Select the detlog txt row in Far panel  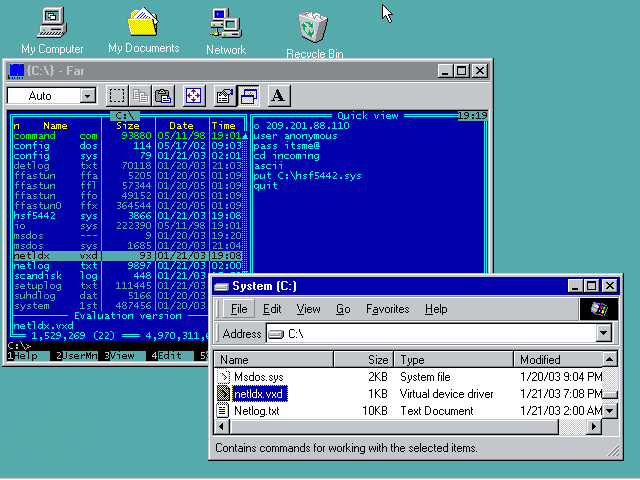pyautogui.click(x=127, y=166)
